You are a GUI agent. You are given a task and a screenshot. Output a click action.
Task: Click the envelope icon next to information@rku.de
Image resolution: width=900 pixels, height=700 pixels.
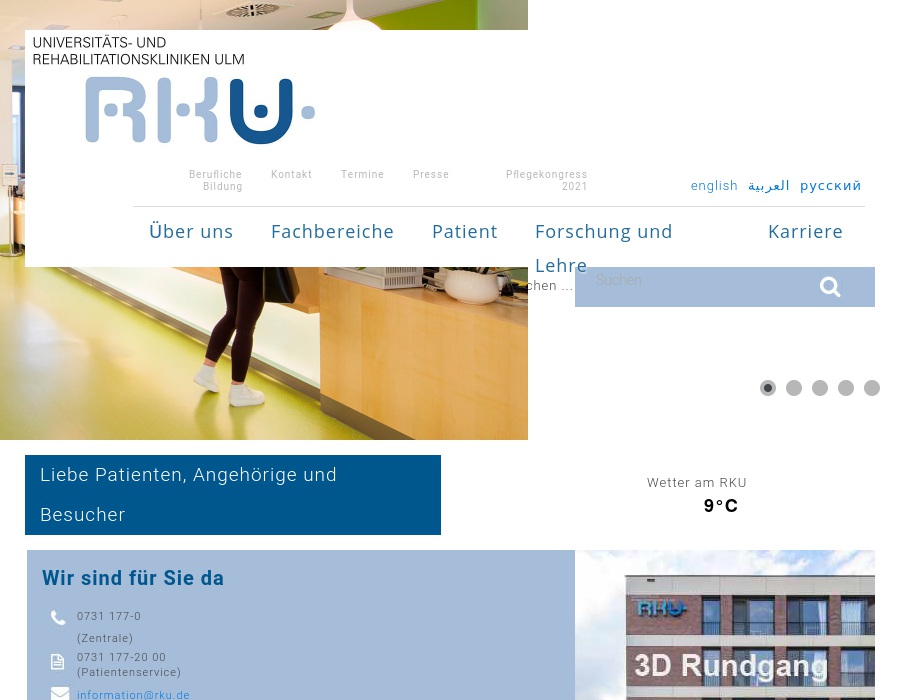click(60, 692)
